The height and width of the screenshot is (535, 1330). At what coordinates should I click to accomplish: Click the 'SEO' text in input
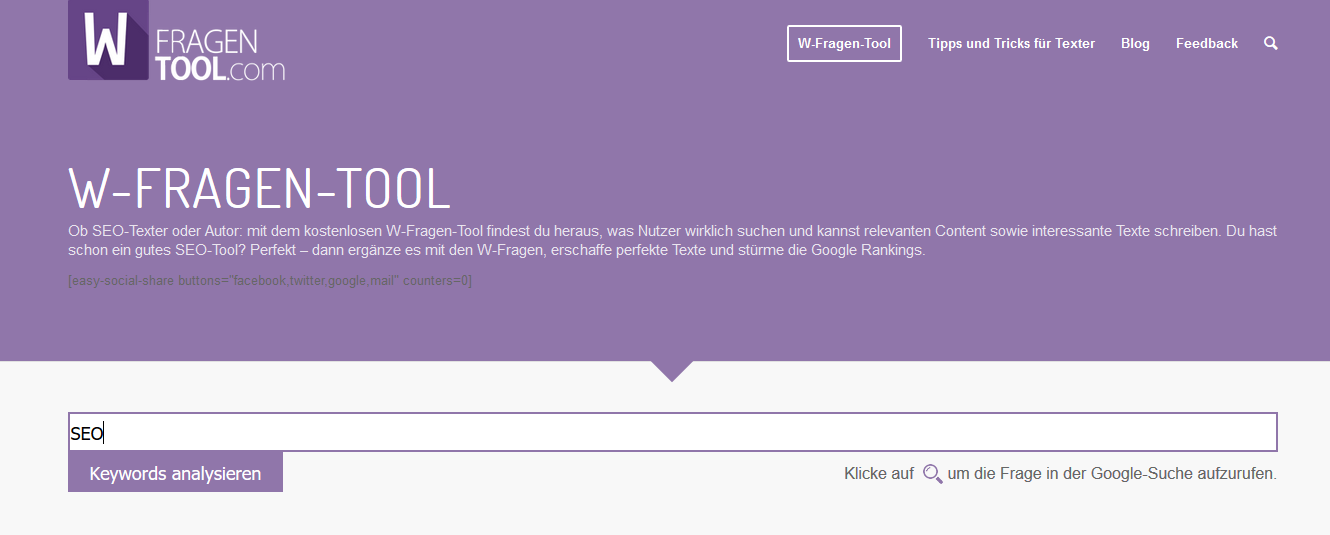pos(86,433)
